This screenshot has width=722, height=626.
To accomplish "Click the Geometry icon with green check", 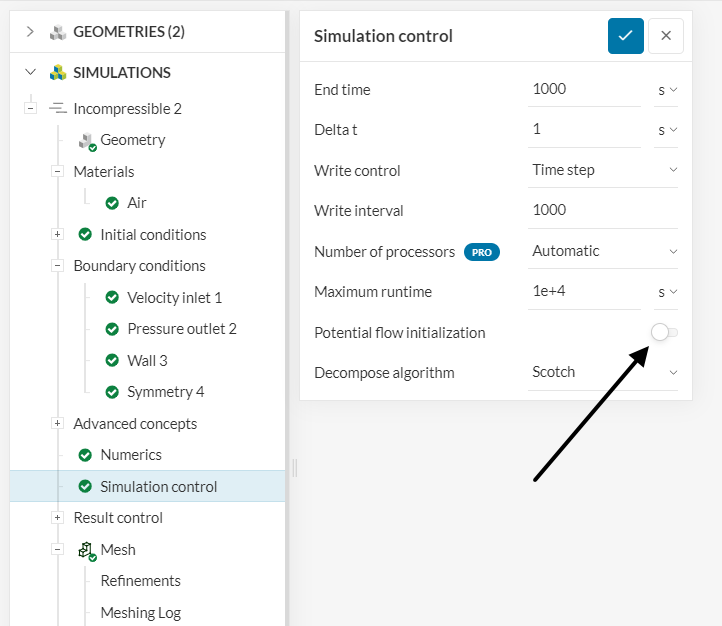I will [x=87, y=142].
